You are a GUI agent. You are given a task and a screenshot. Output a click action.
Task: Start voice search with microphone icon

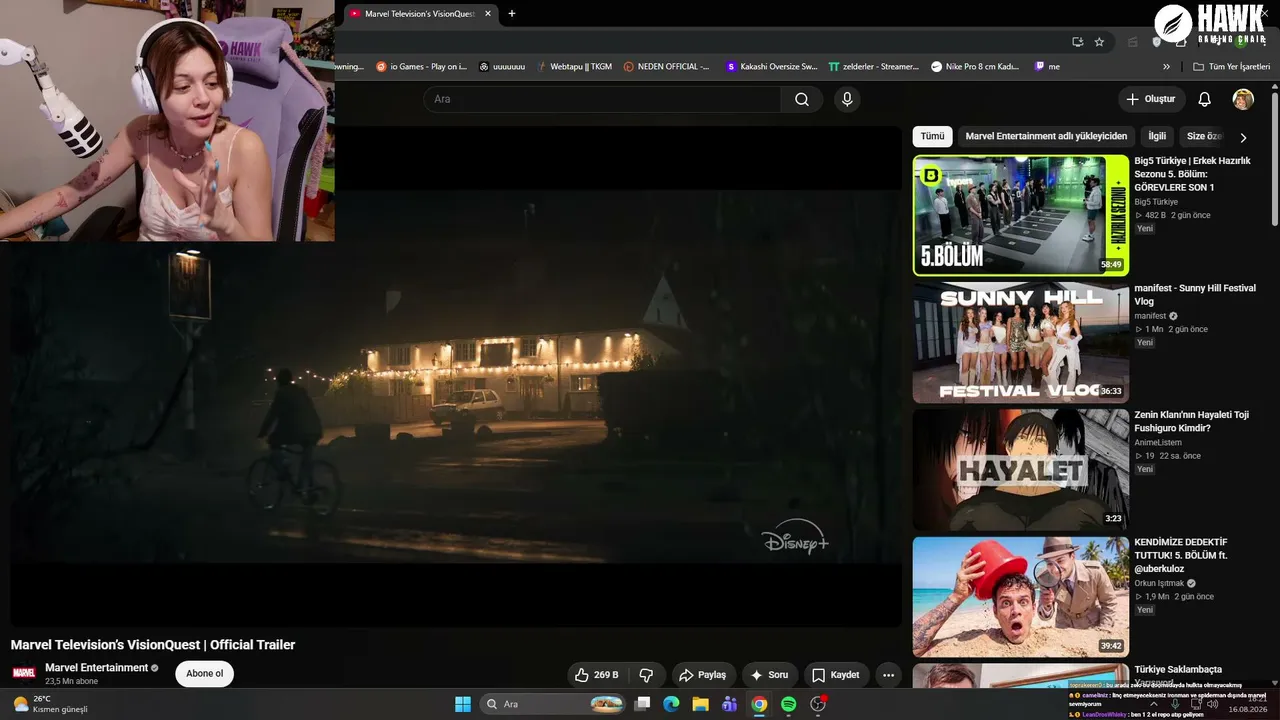coord(847,99)
